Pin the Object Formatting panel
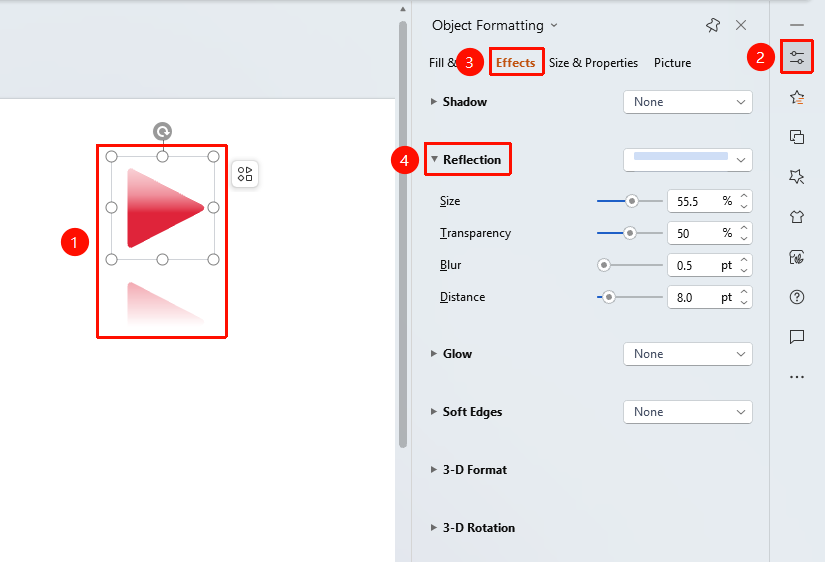This screenshot has height=562, width=825. 713,25
